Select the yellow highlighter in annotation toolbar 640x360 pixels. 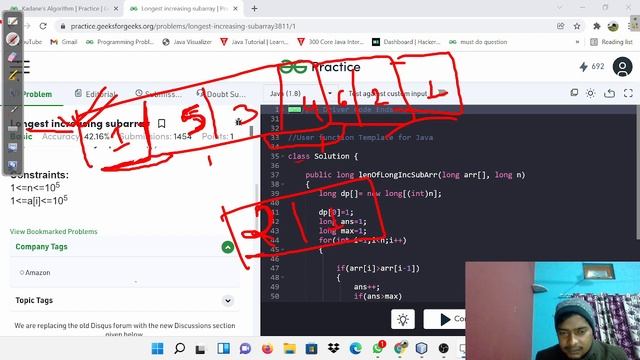point(12,75)
